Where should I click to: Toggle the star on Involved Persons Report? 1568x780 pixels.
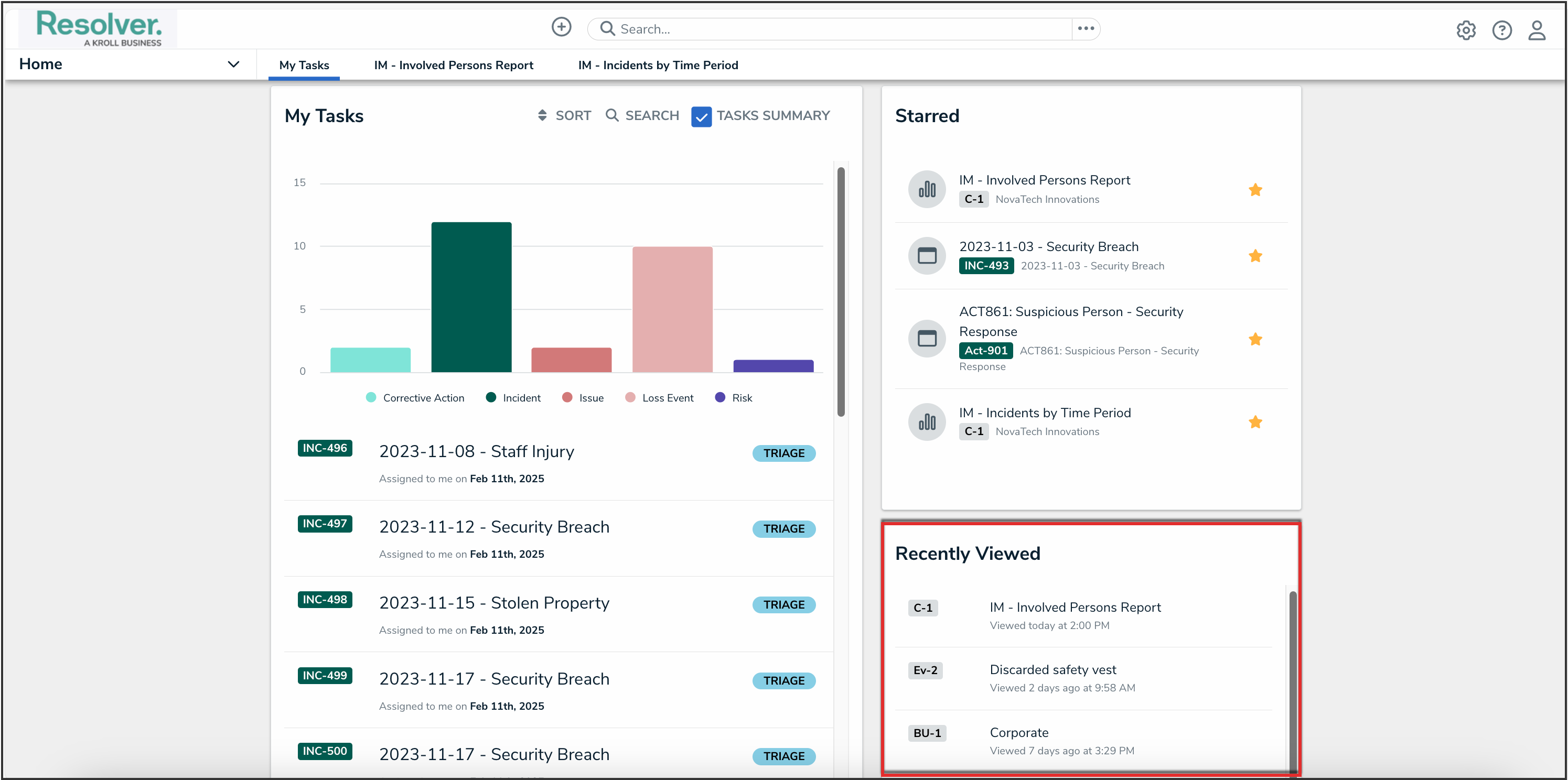(1254, 190)
